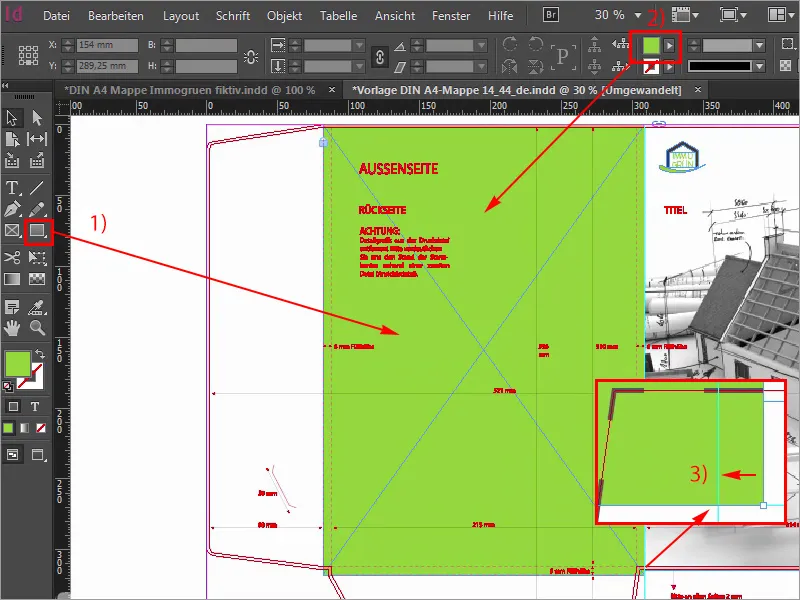
Task: Select the Note tool
Action: click(x=12, y=307)
